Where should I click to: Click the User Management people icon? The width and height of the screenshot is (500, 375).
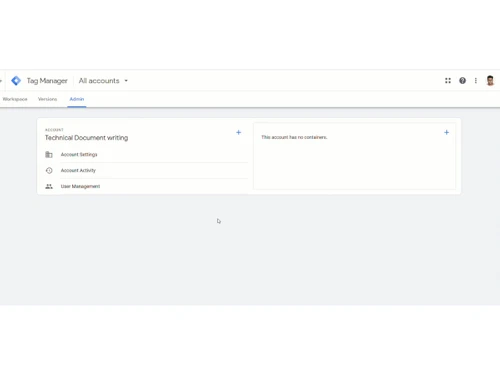coord(49,186)
